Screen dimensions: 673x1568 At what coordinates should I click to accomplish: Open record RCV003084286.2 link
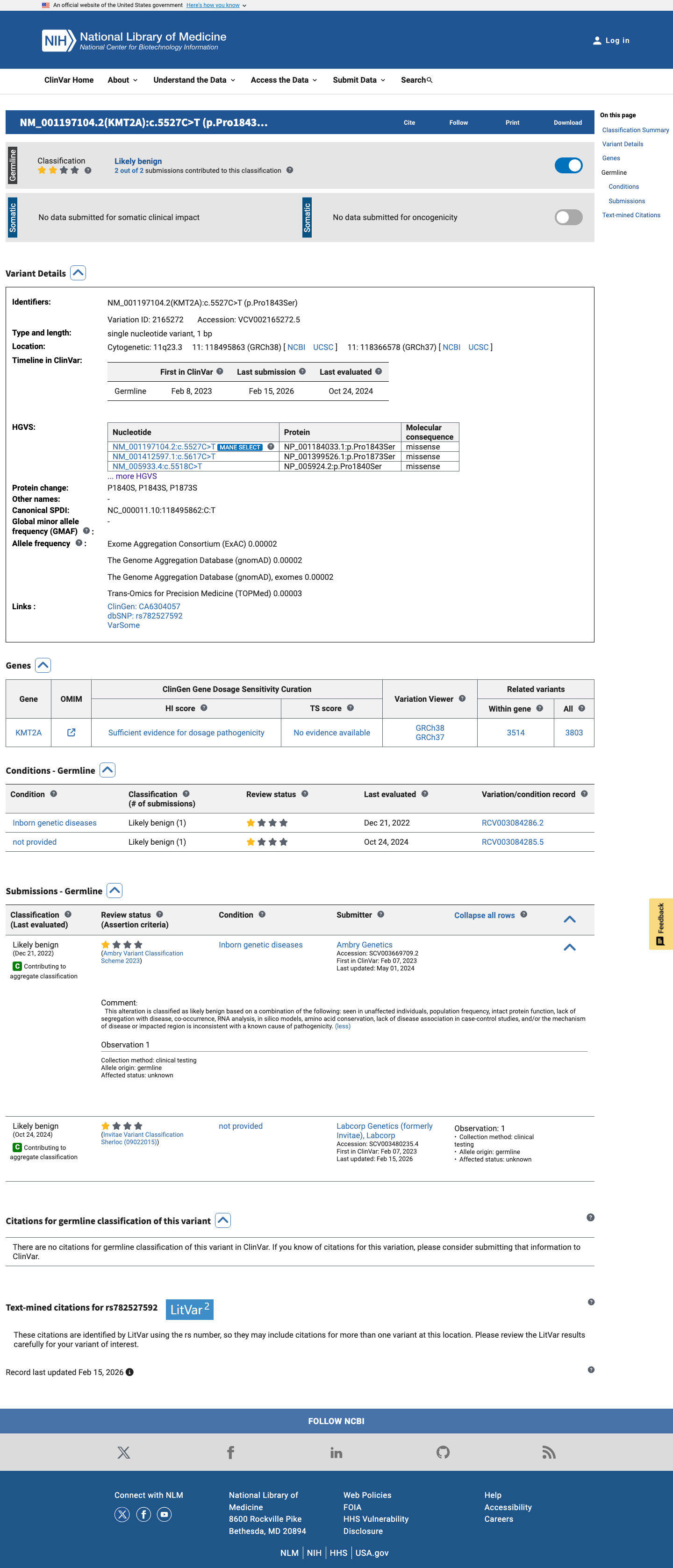point(513,822)
